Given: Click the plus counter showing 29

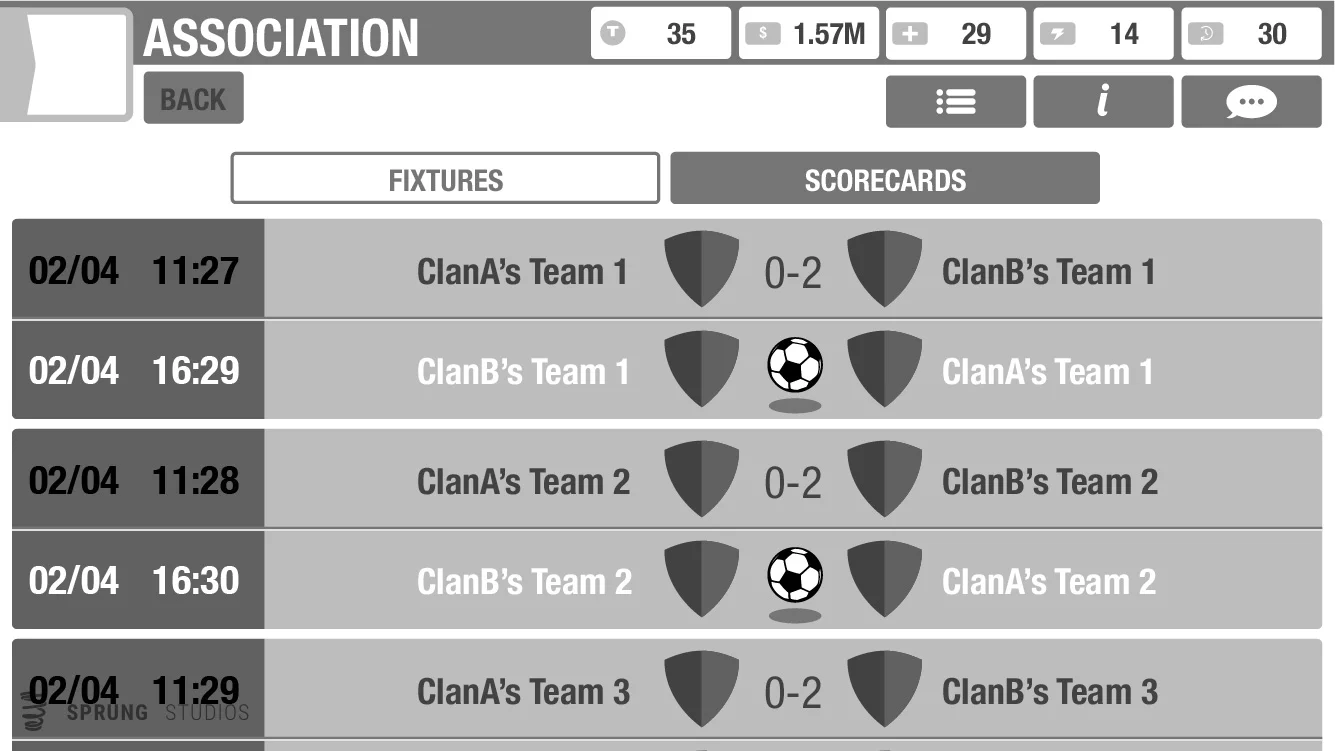Looking at the screenshot, I should (x=955, y=34).
